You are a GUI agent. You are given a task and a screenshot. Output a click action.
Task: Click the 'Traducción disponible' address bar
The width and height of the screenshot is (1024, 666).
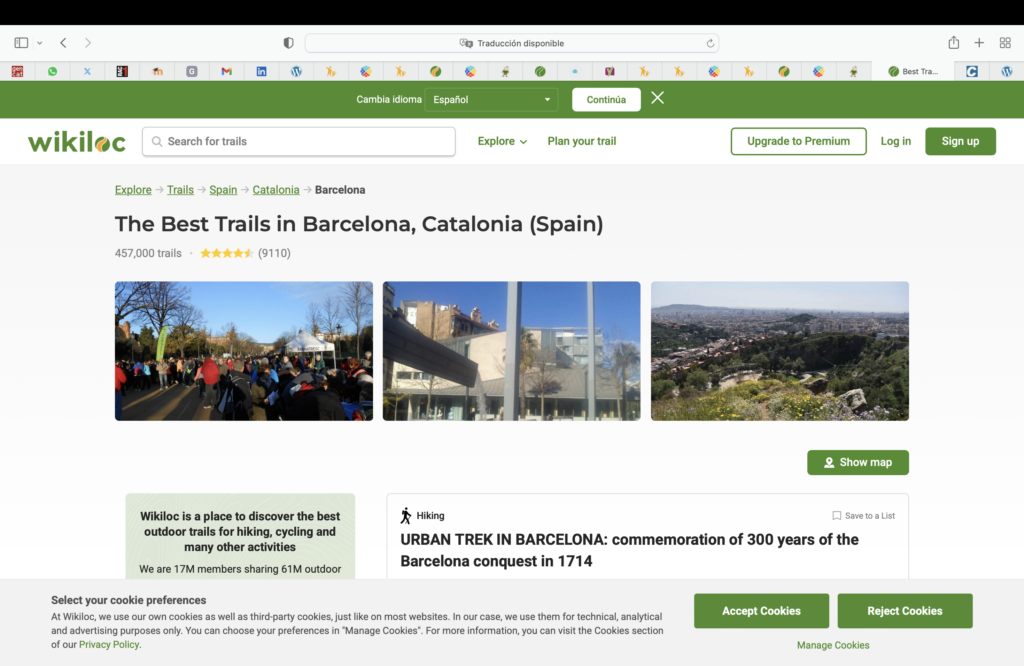point(512,43)
